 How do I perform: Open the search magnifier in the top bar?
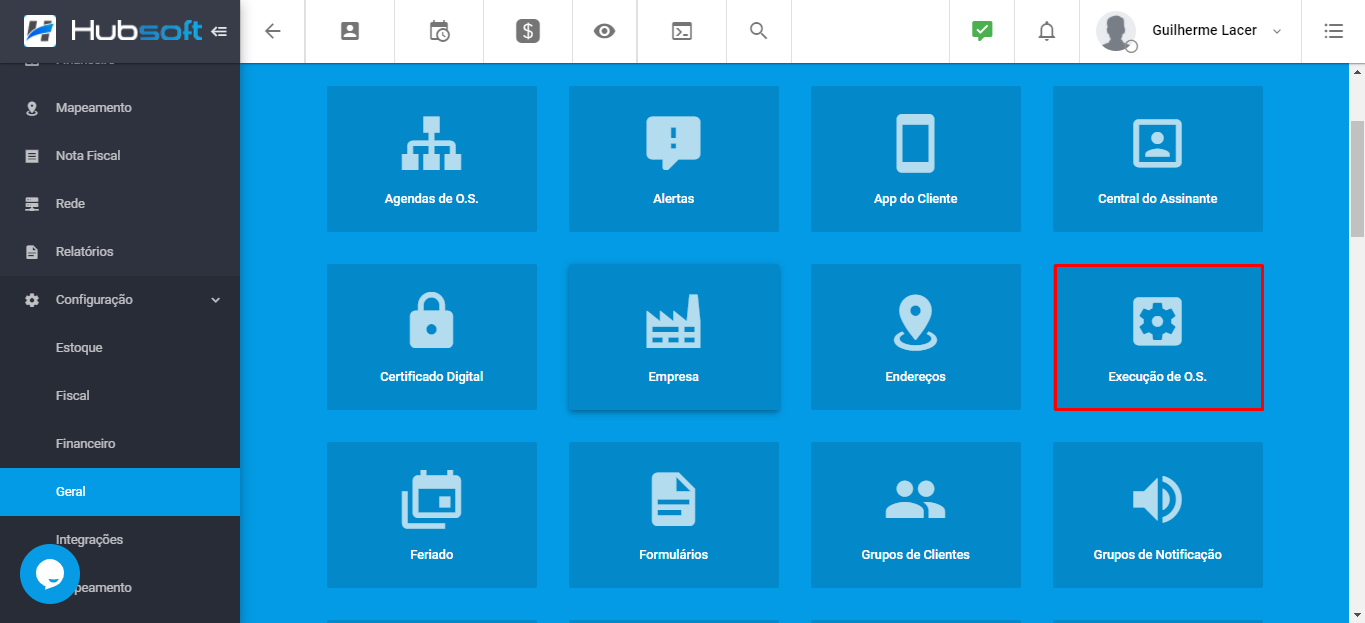pyautogui.click(x=758, y=30)
